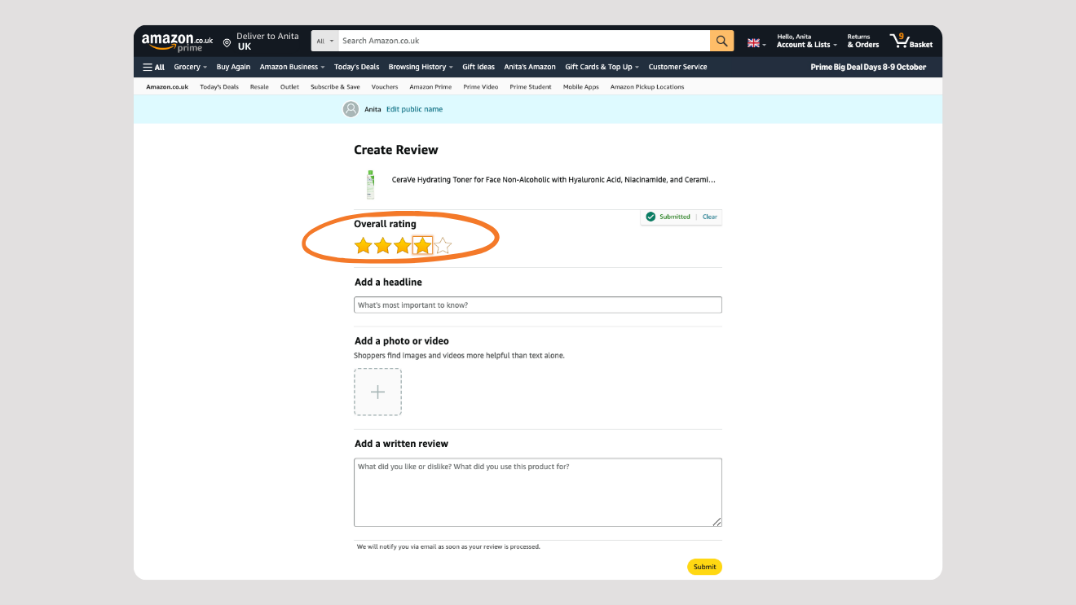The width and height of the screenshot is (1076, 605).
Task: Open Vouchers sub navigation link
Action: 384,87
